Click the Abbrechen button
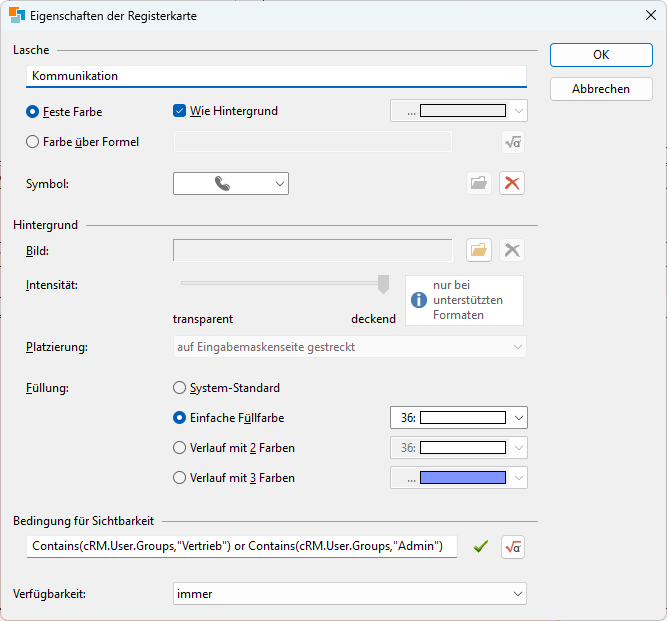The height and width of the screenshot is (621, 667). click(601, 89)
